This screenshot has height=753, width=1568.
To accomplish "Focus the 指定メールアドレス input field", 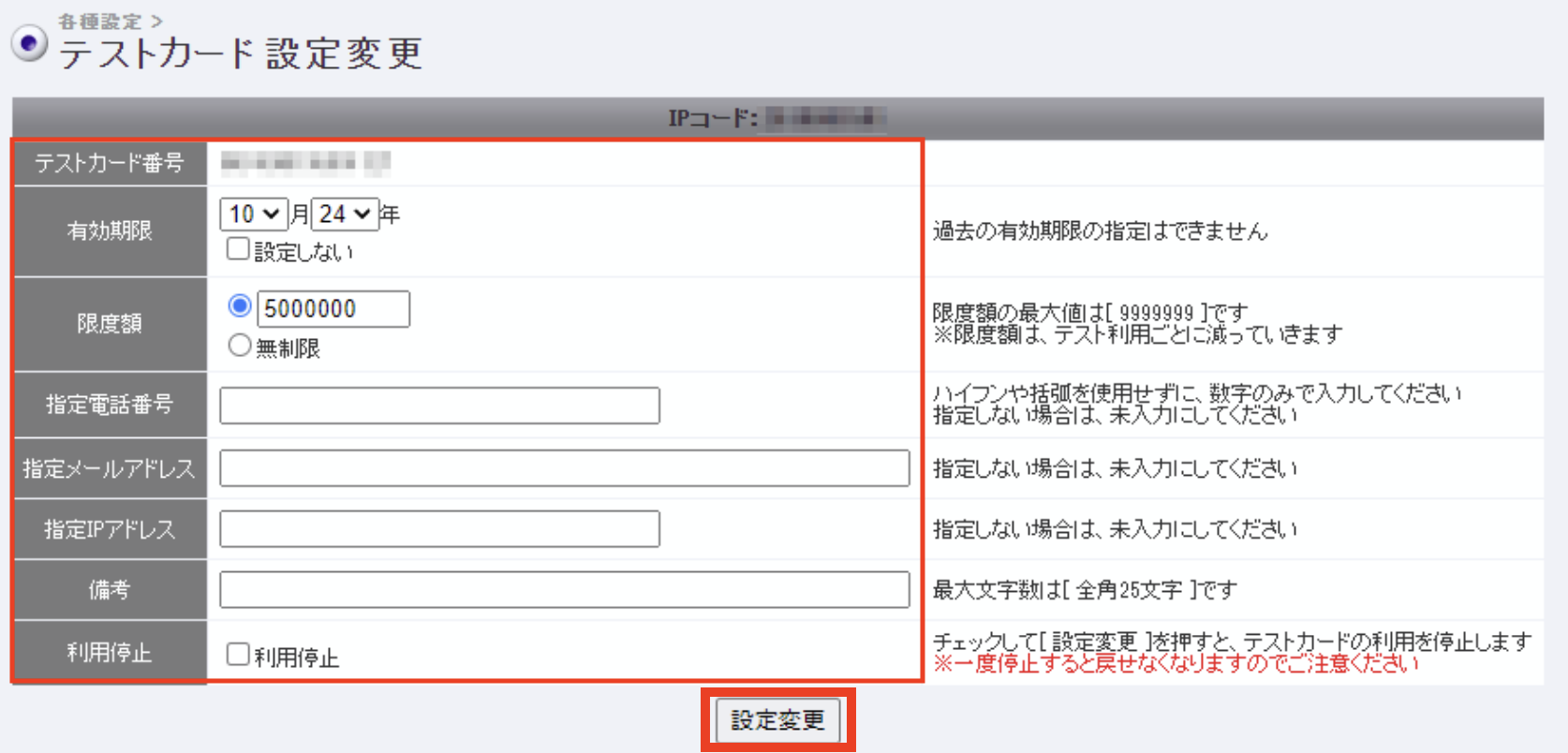I will click(565, 467).
